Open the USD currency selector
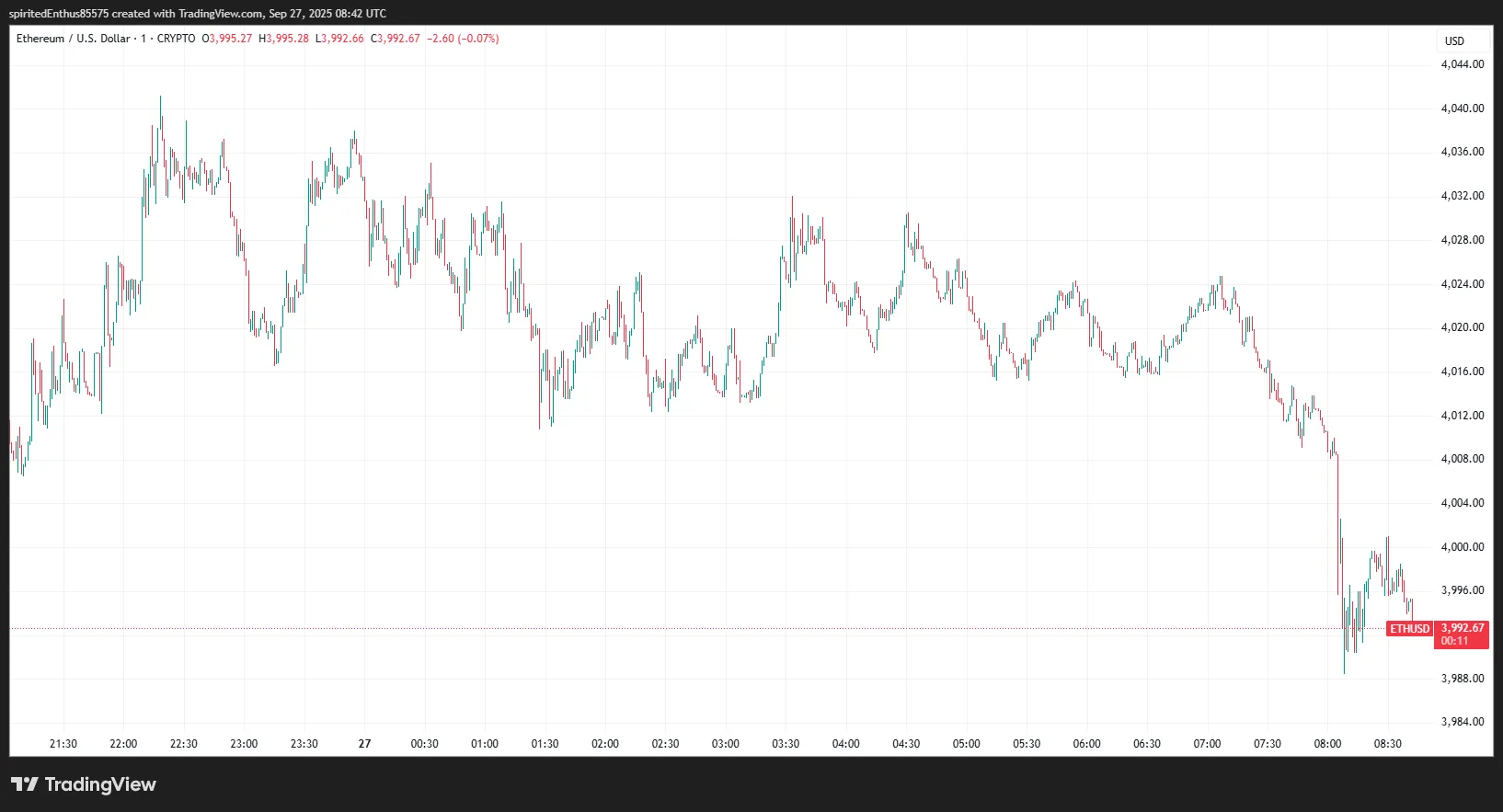The height and width of the screenshot is (812, 1503). 1454,40
